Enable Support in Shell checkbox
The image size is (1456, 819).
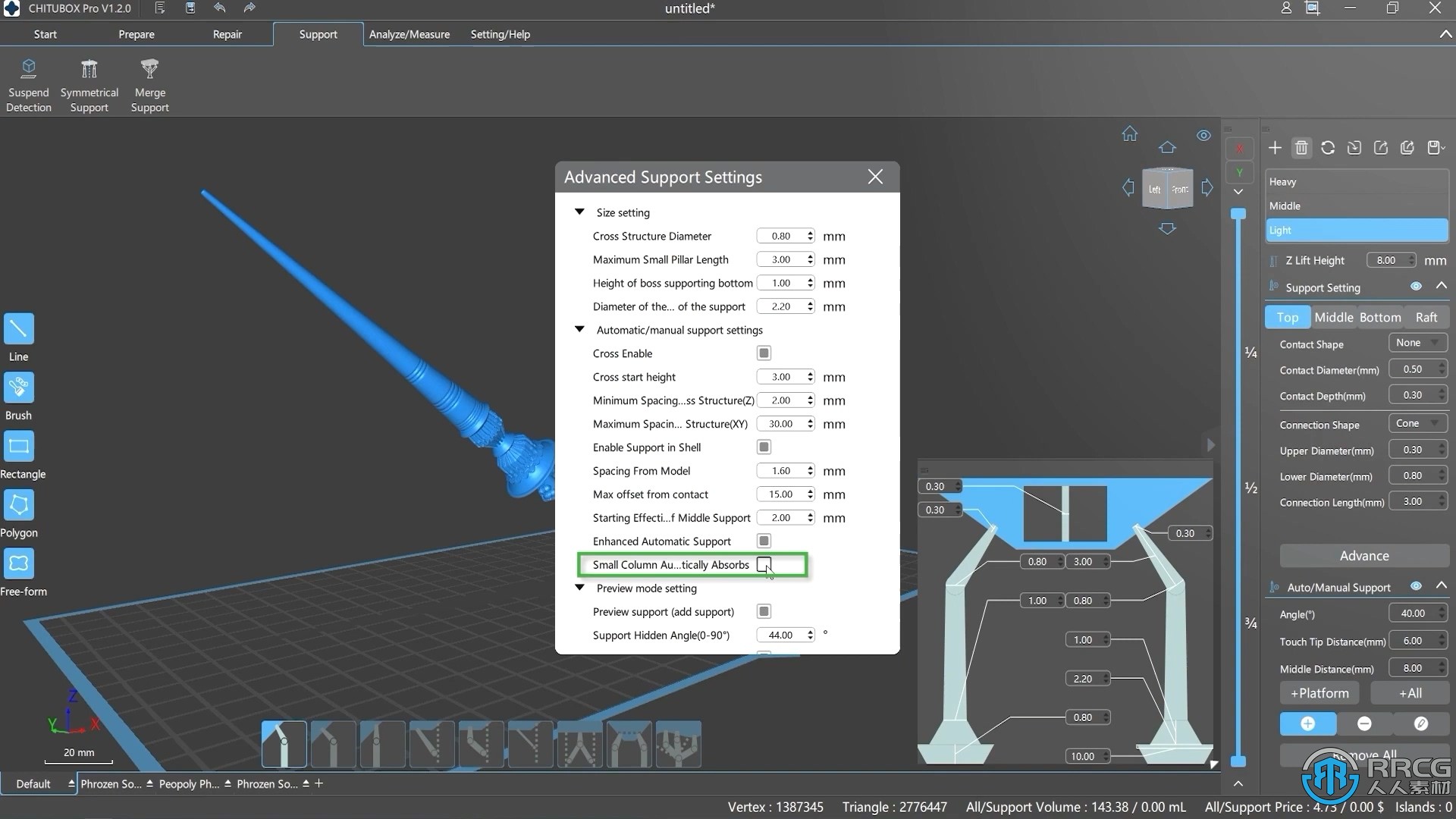[764, 447]
